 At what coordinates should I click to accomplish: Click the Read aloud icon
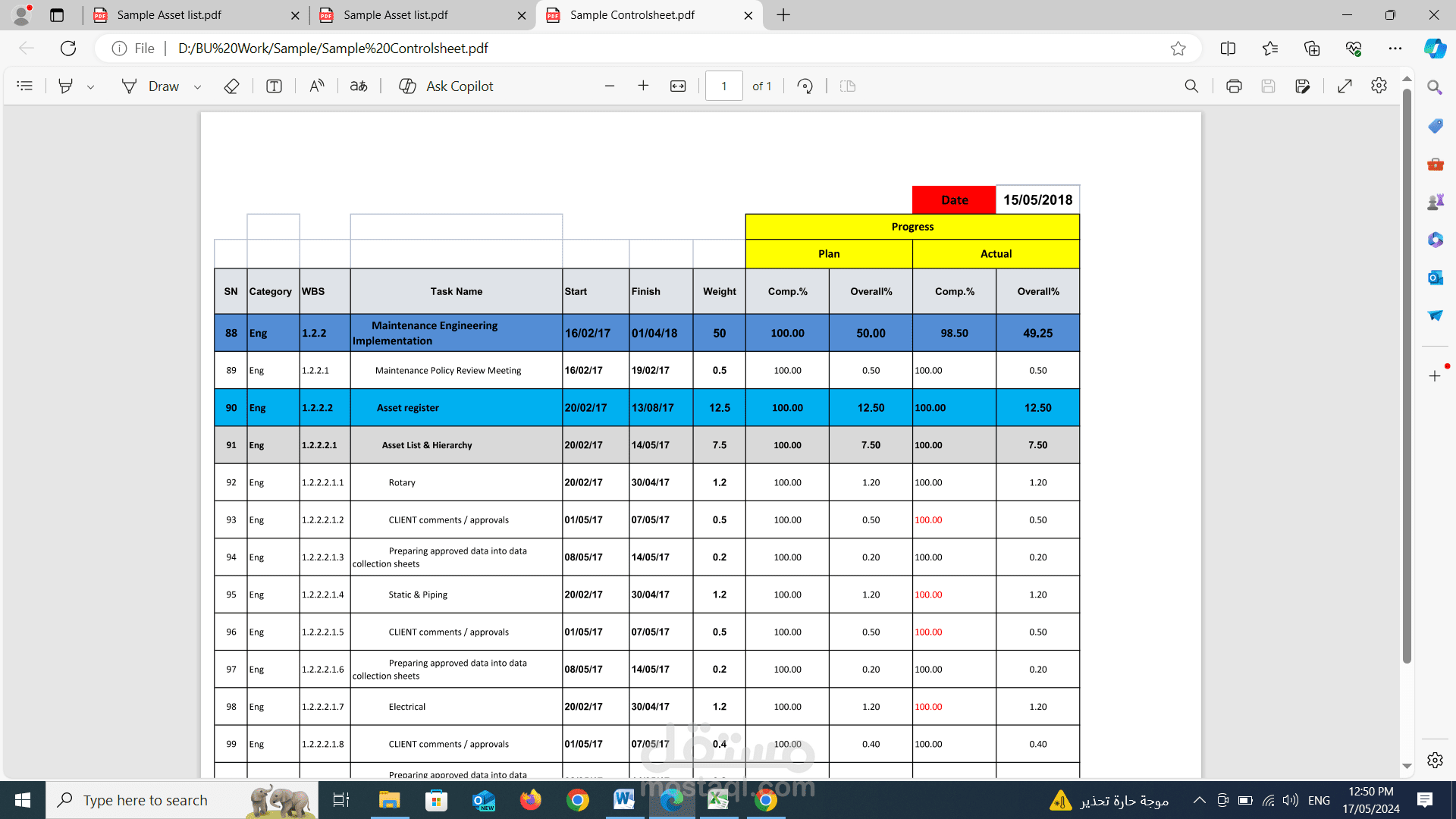(x=317, y=86)
